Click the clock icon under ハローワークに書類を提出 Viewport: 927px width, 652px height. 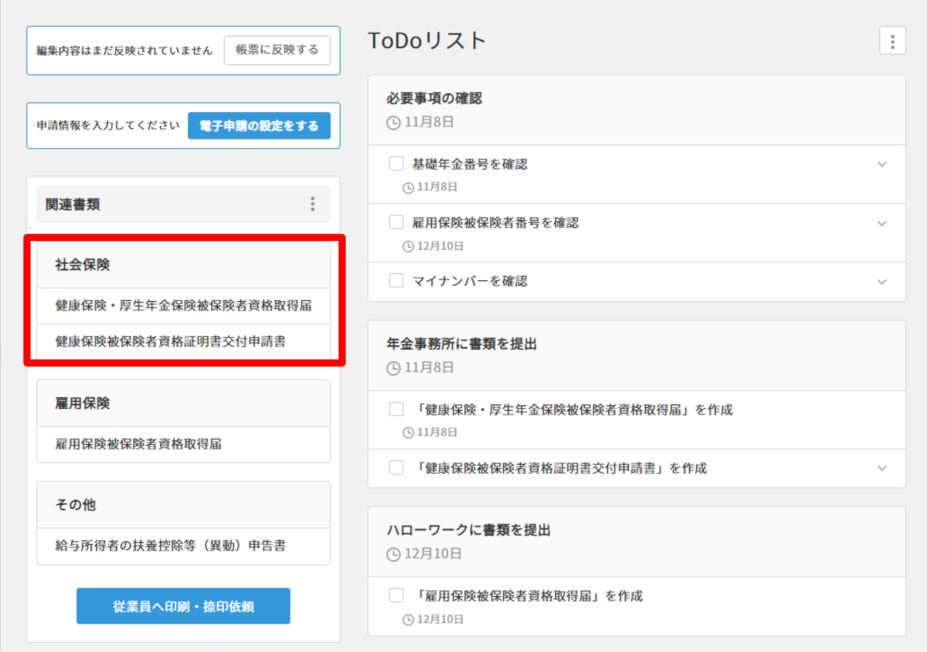tap(393, 553)
